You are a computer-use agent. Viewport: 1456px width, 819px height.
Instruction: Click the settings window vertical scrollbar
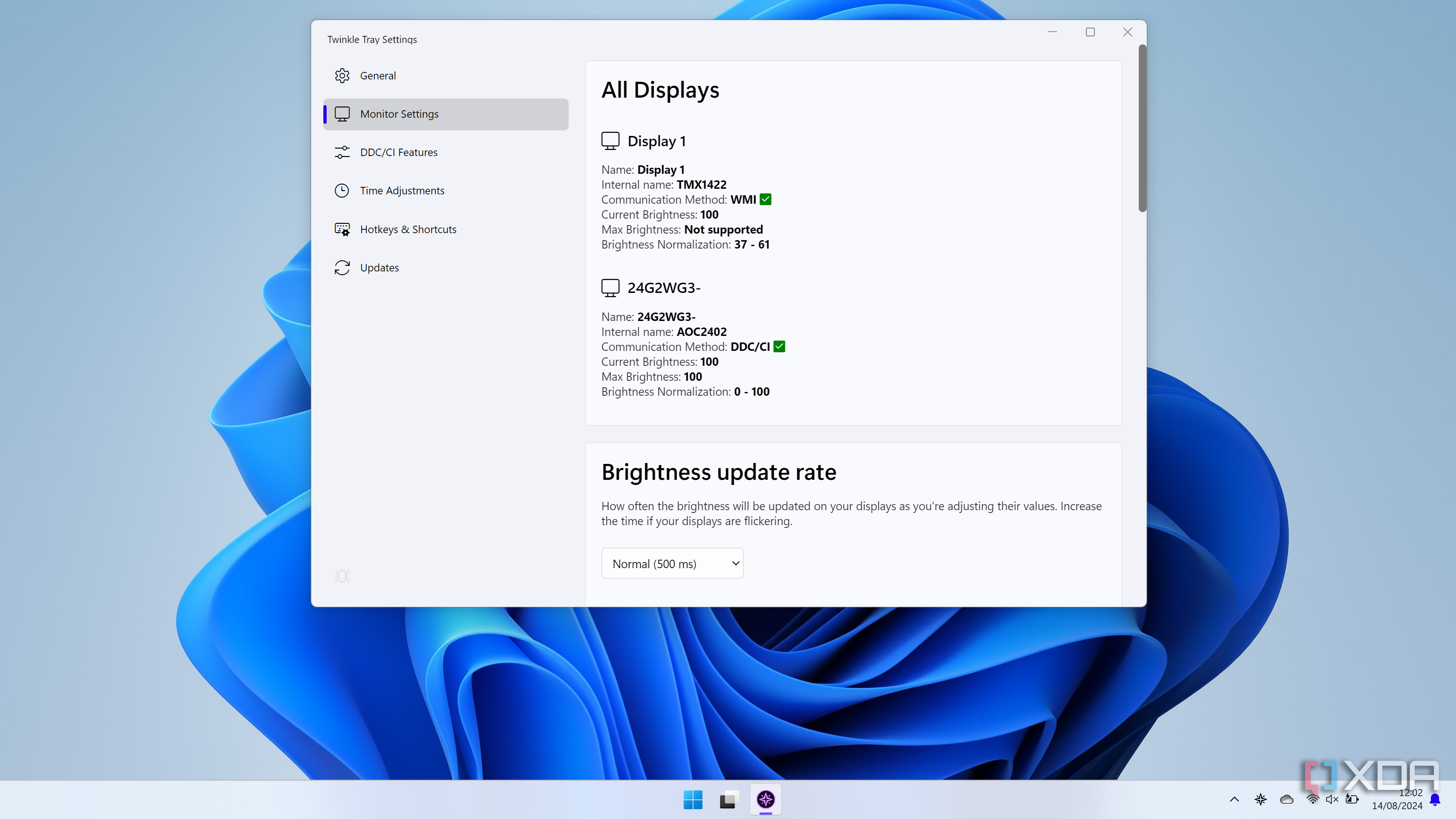(1142, 129)
